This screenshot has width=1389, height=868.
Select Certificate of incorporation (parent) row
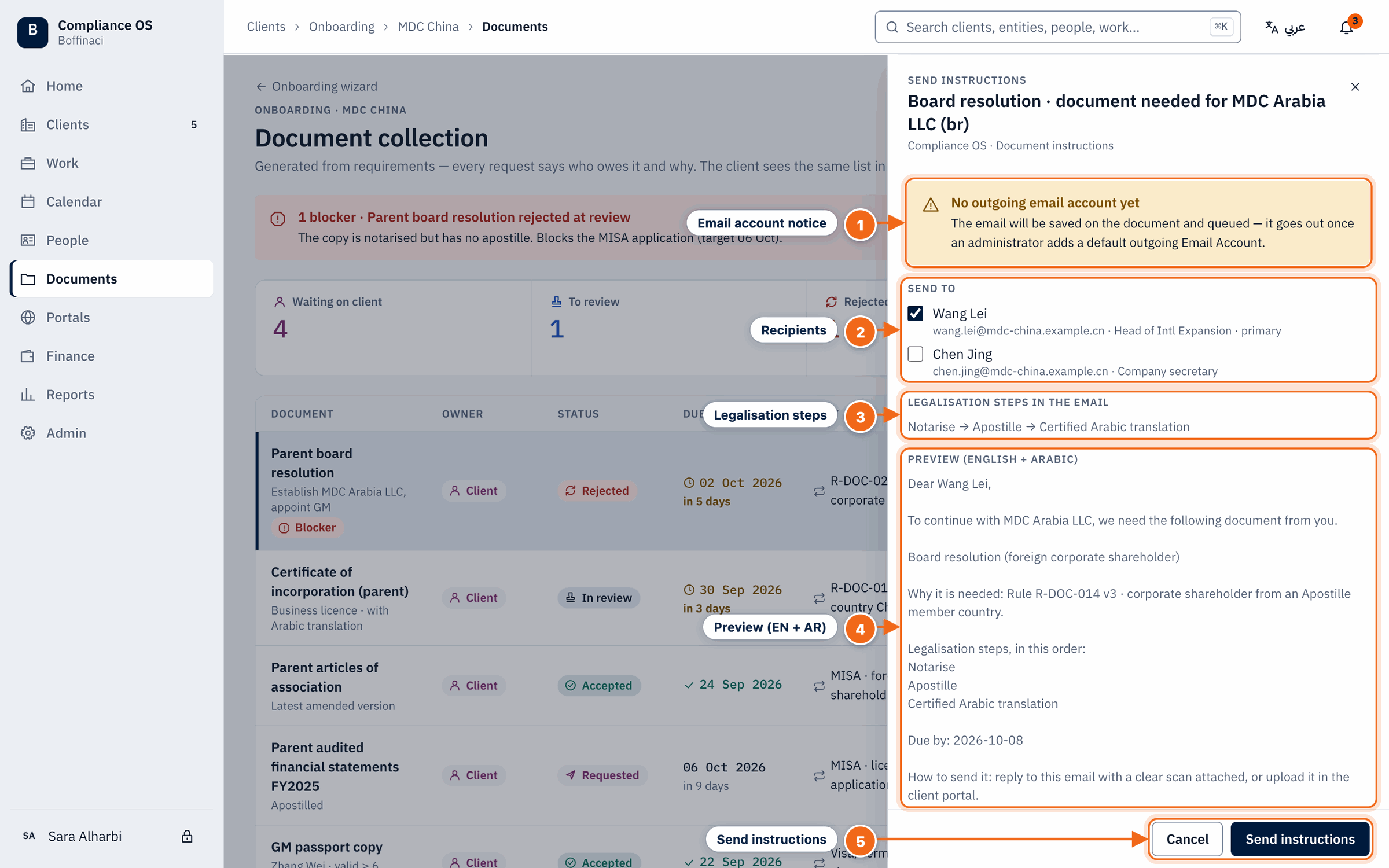click(571, 598)
